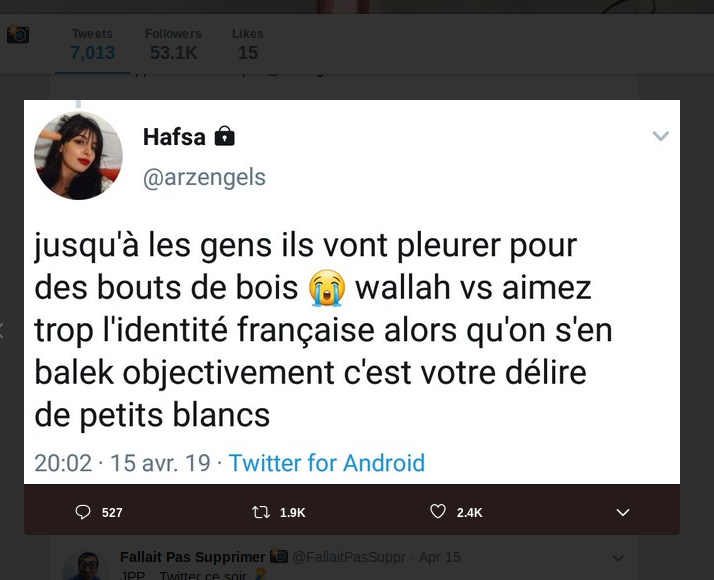This screenshot has width=714, height=580.
Task: Click the crying face emoji in the tweet
Action: pos(326,288)
